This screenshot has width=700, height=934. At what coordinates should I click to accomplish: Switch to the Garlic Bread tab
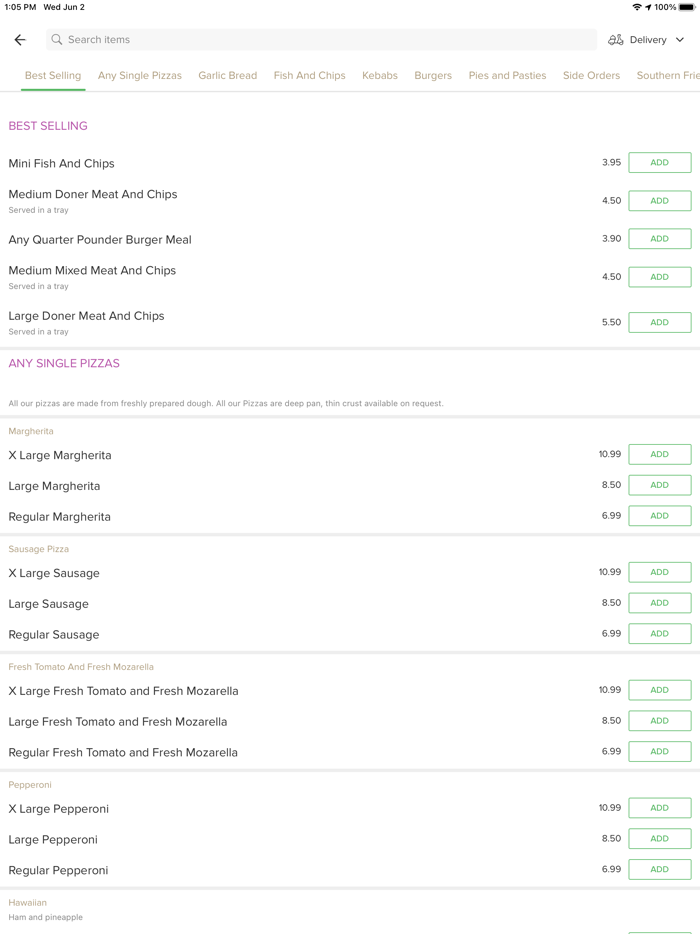pyautogui.click(x=227, y=76)
